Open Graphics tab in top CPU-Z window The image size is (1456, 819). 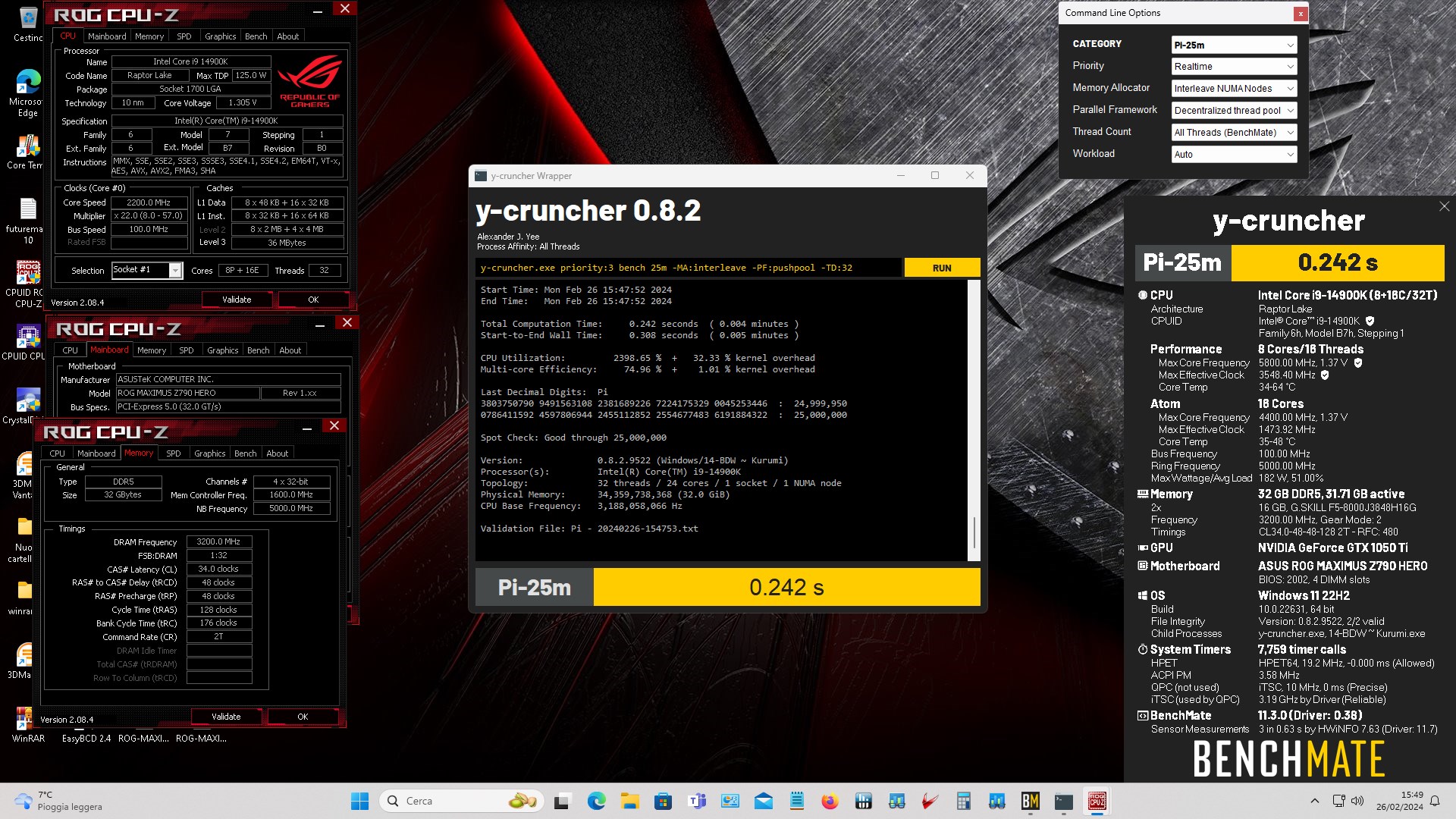coord(220,36)
